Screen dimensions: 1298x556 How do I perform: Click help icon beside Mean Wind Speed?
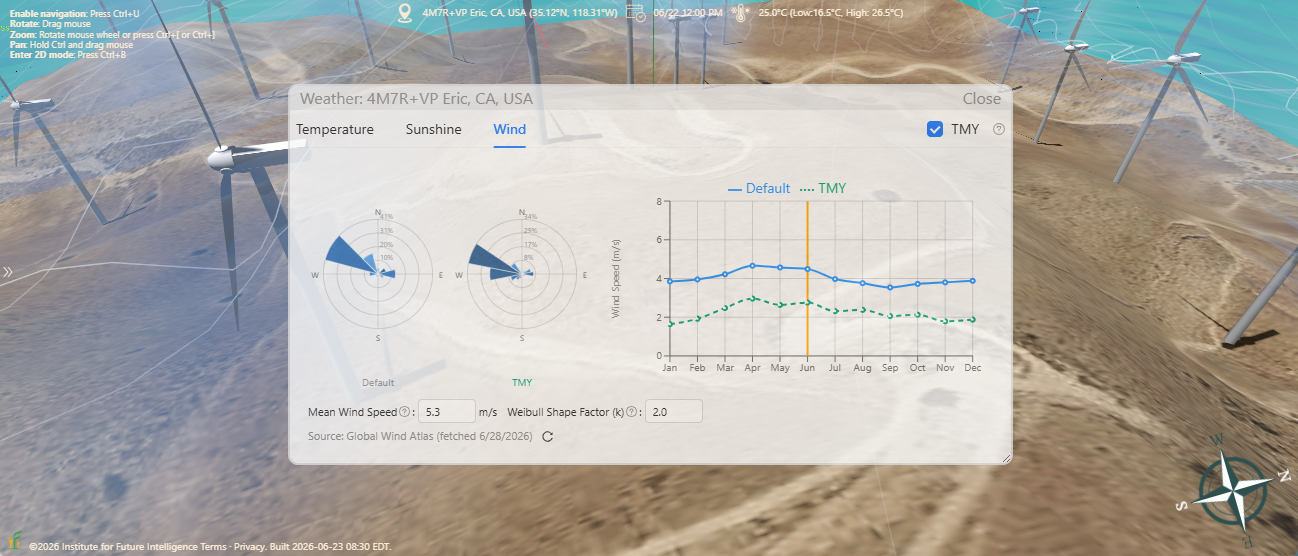404,411
